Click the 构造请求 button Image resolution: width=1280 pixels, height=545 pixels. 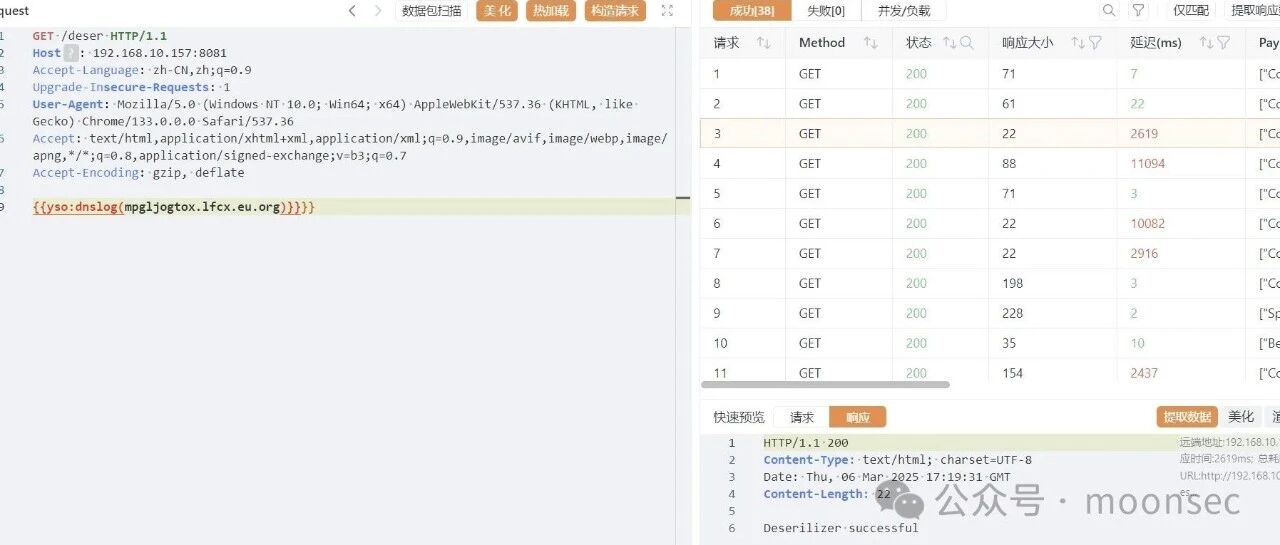tap(615, 11)
